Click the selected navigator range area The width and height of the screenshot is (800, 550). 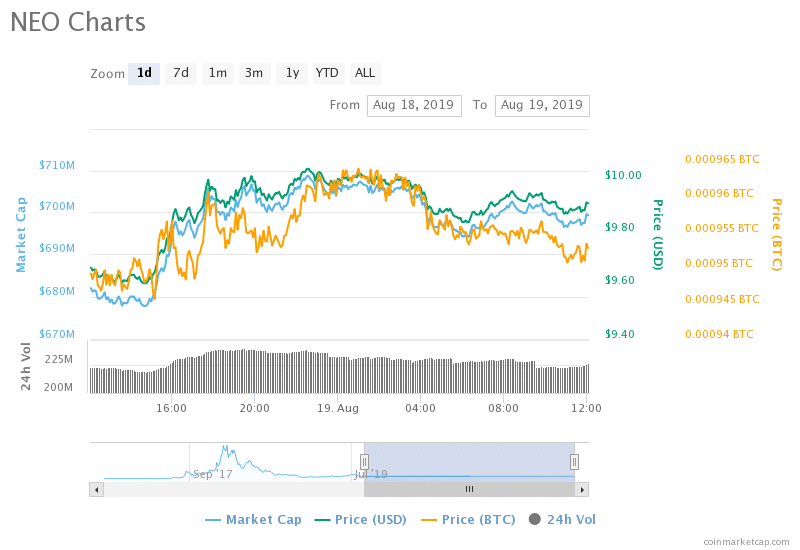pos(469,462)
